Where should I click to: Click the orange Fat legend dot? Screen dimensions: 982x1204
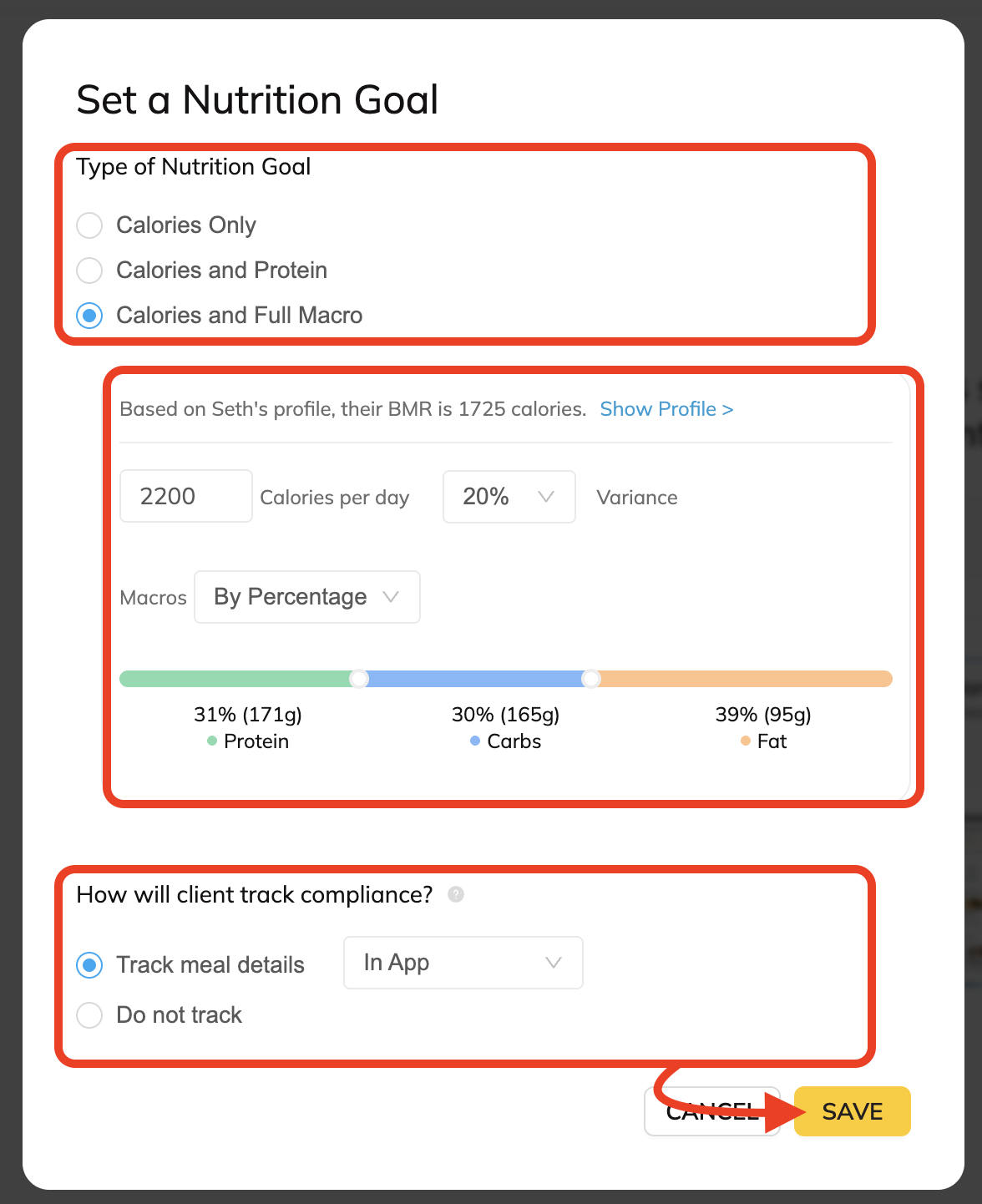pyautogui.click(x=746, y=741)
